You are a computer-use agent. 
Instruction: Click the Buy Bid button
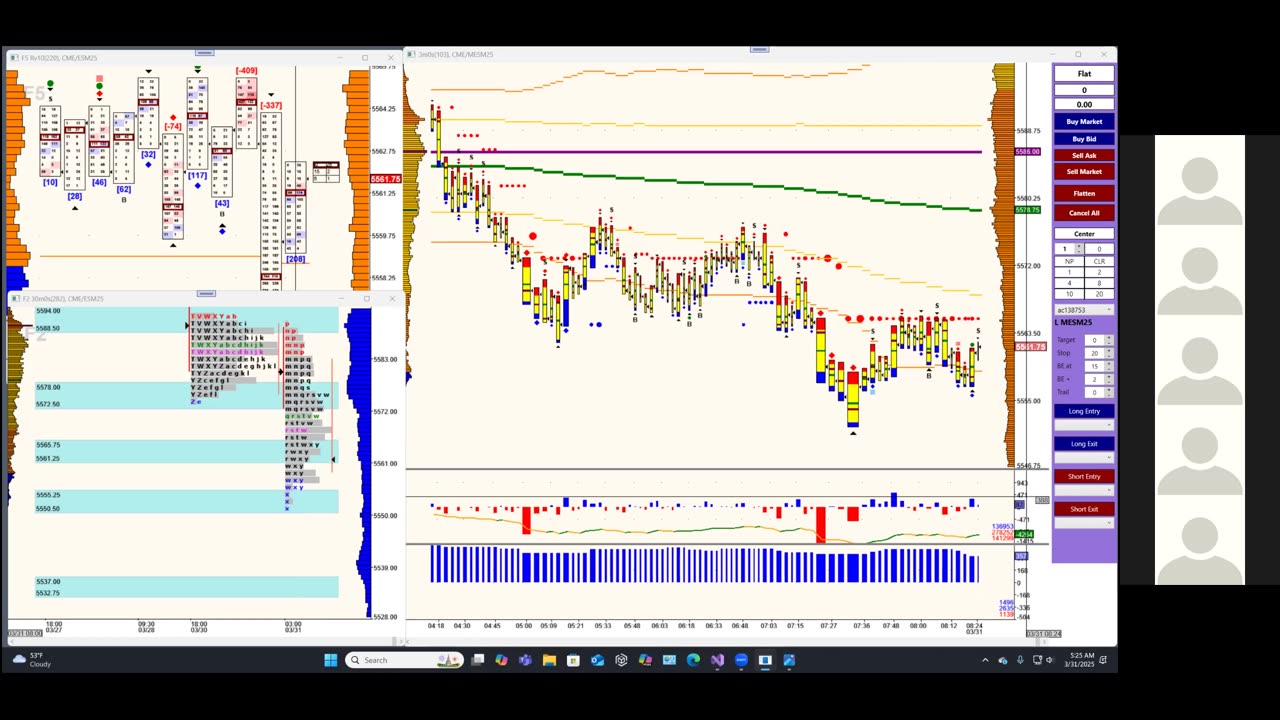click(x=1084, y=139)
